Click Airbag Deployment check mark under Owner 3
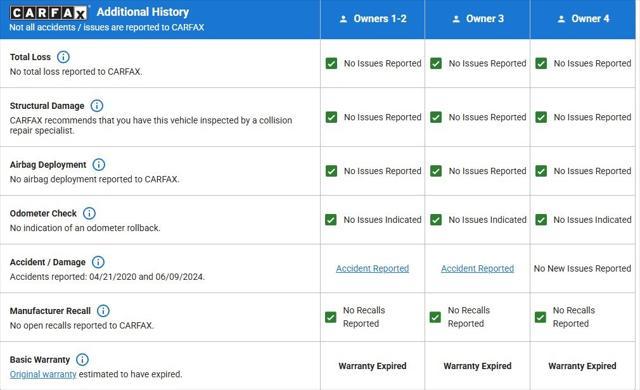 coord(436,171)
